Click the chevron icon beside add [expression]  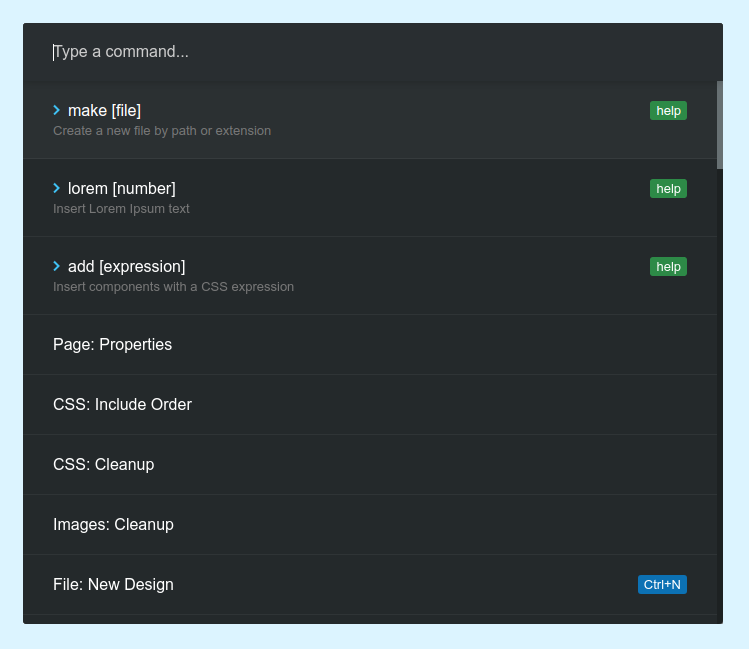(x=57, y=266)
